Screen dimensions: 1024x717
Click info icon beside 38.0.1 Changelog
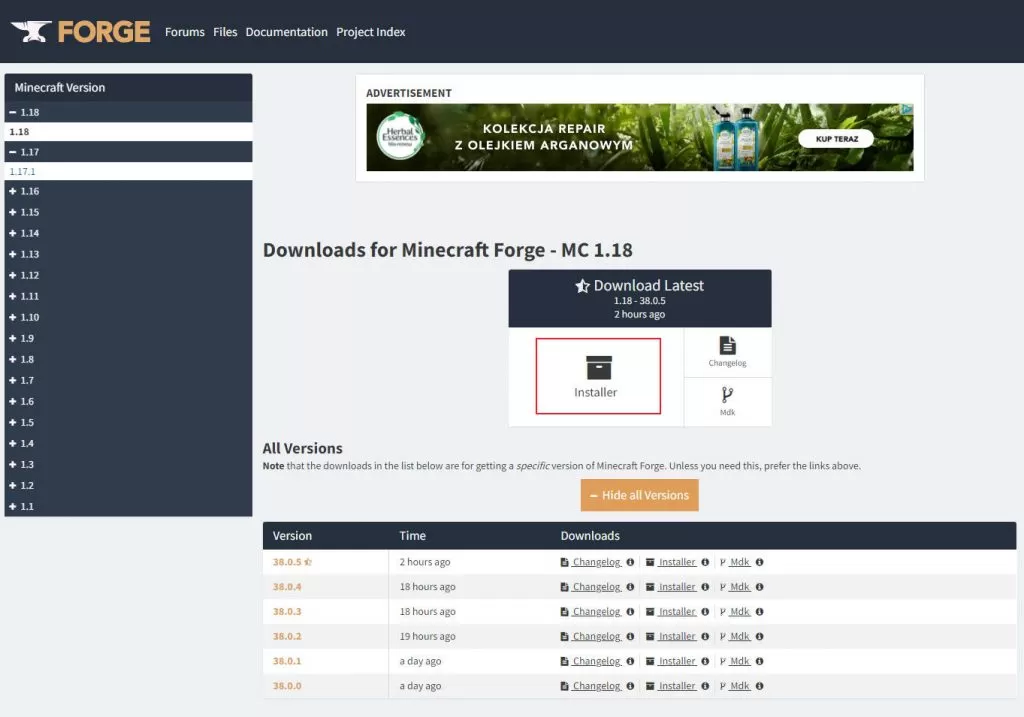tap(630, 661)
